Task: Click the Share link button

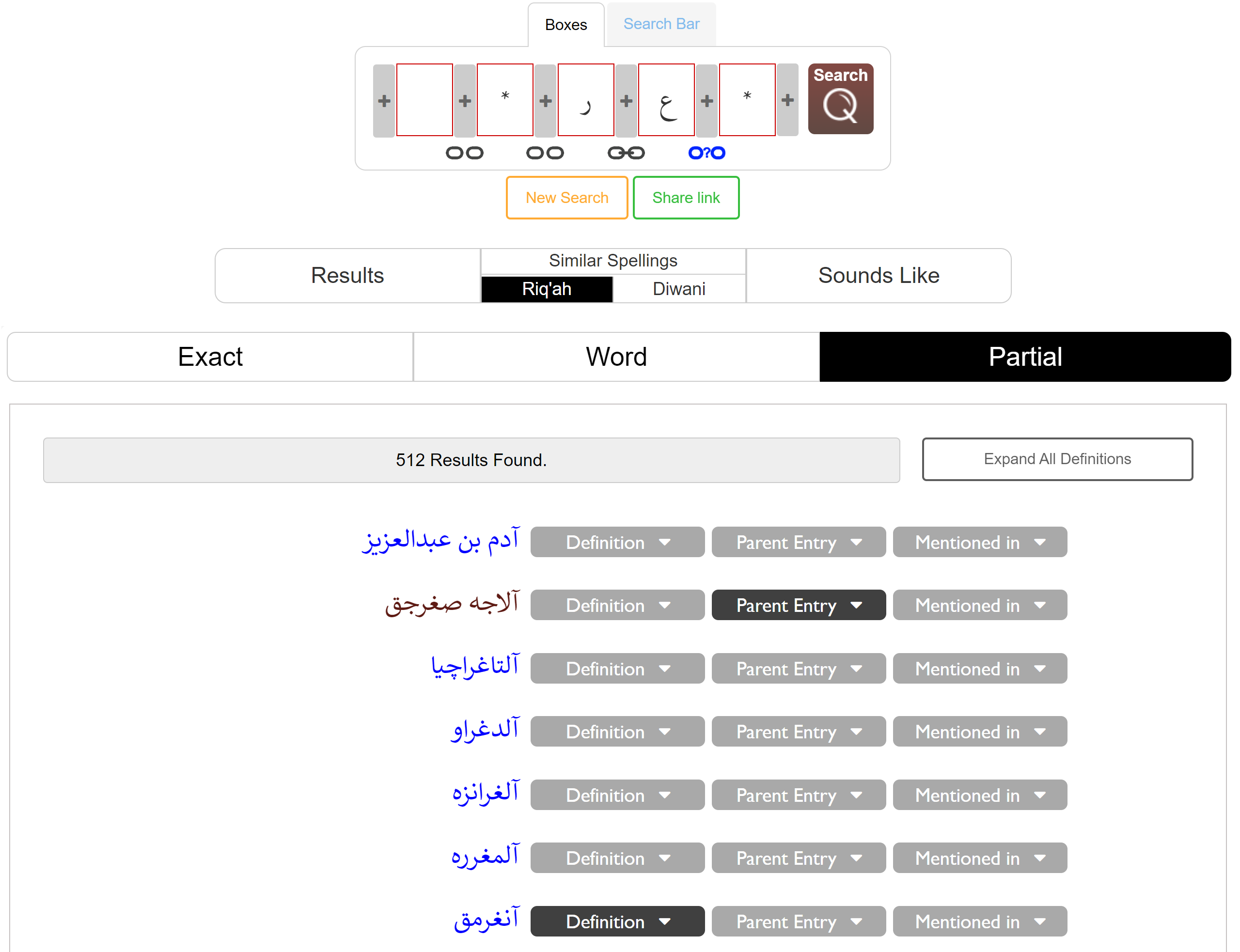Action: point(686,198)
